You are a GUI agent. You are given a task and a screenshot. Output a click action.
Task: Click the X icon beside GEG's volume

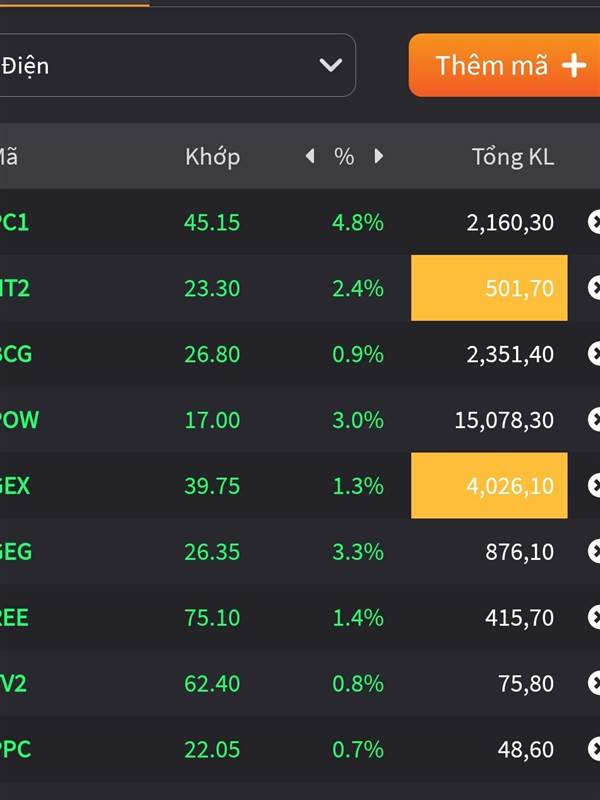(x=594, y=551)
